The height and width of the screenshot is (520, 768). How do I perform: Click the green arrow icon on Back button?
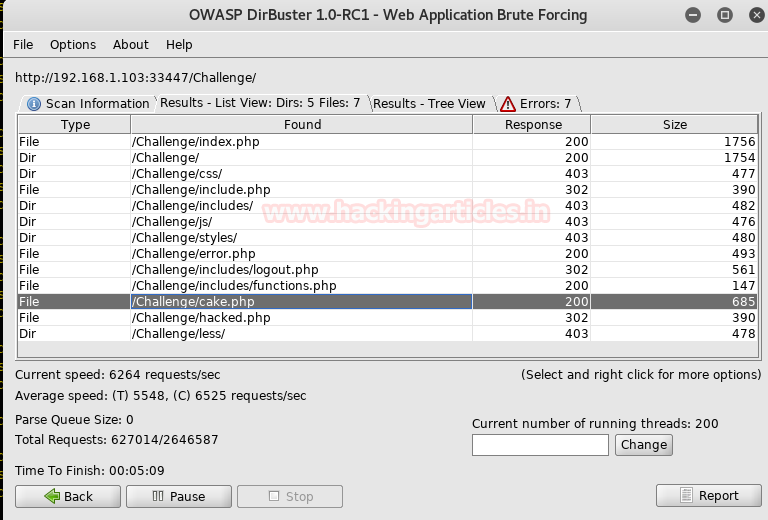pyautogui.click(x=52, y=496)
